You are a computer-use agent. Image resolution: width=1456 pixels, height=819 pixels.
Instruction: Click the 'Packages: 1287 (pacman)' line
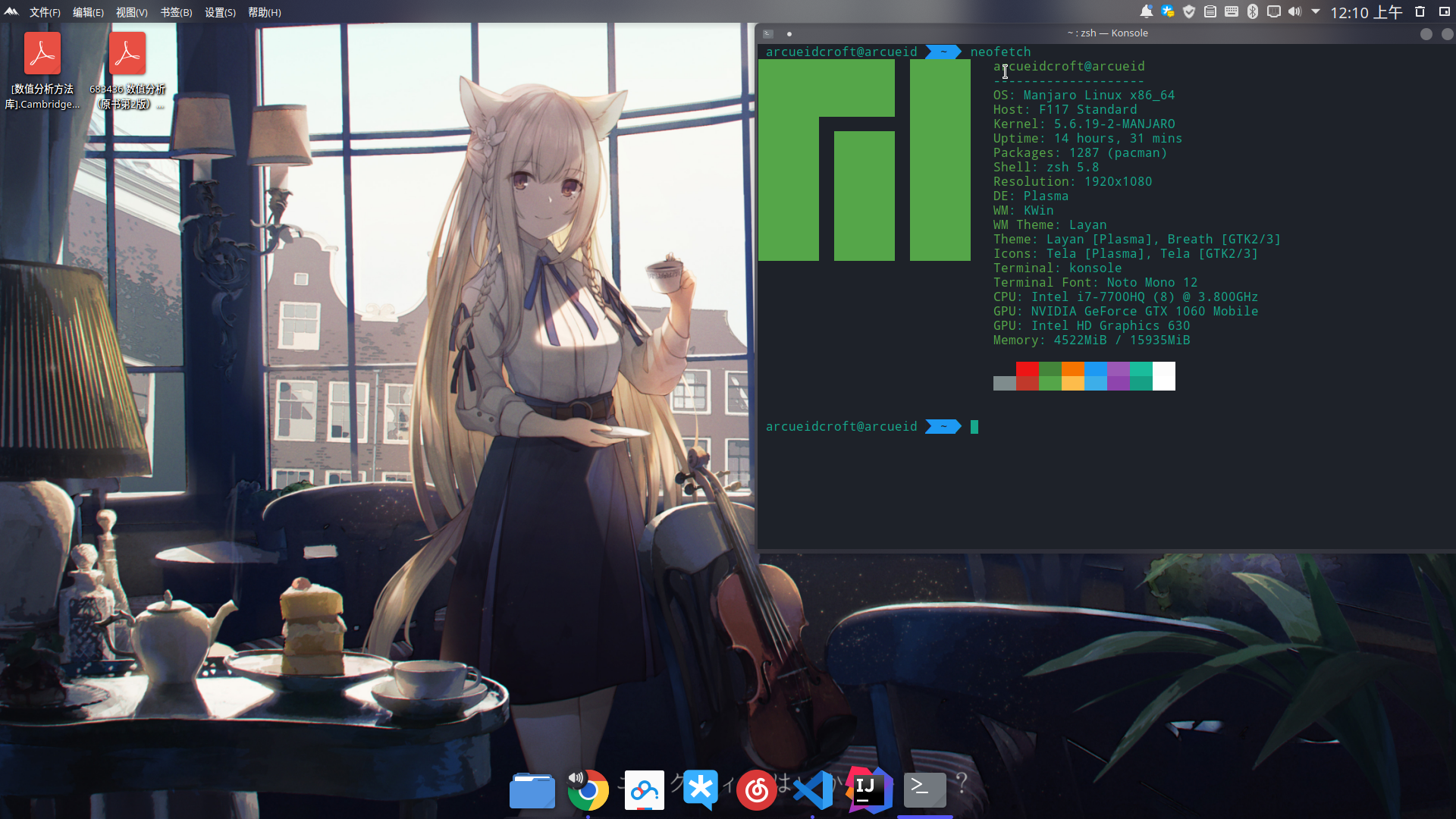click(x=1080, y=152)
